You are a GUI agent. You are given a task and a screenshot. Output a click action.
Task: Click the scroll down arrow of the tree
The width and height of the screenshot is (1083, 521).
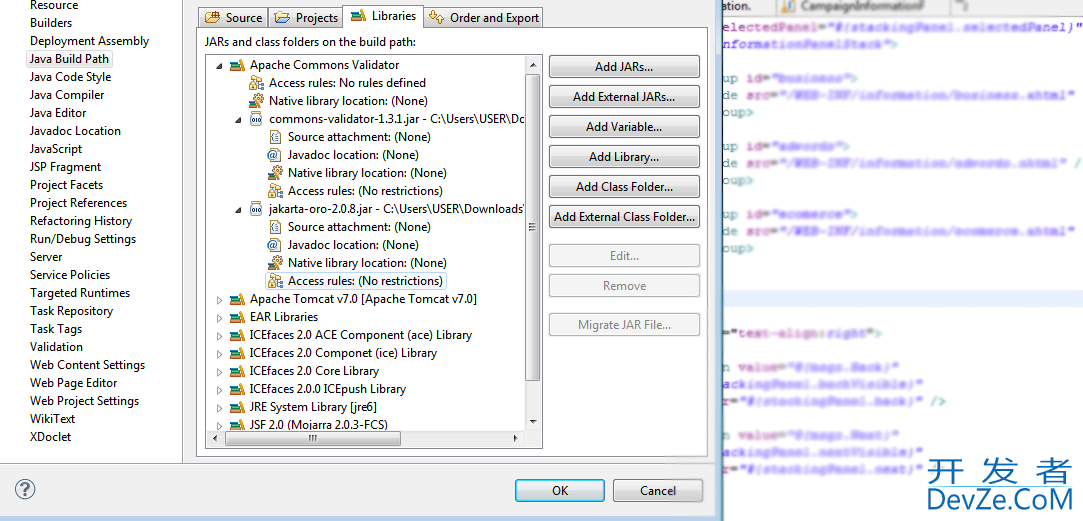point(533,420)
